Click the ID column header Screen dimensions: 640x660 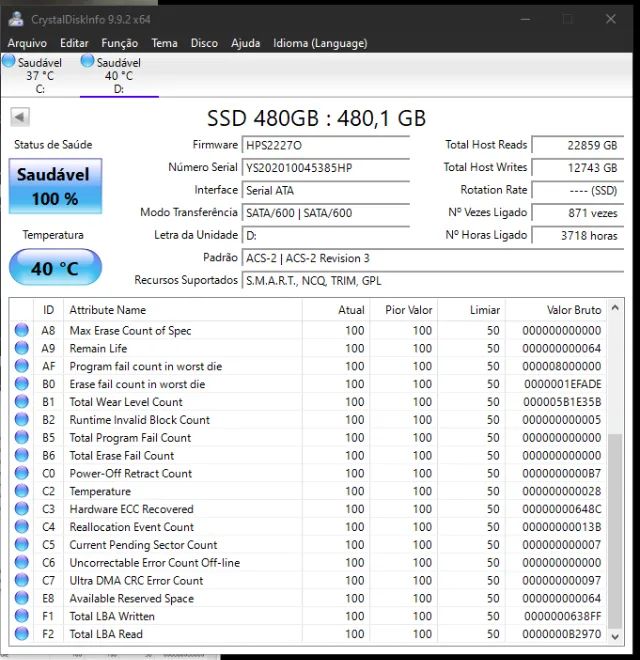48,310
